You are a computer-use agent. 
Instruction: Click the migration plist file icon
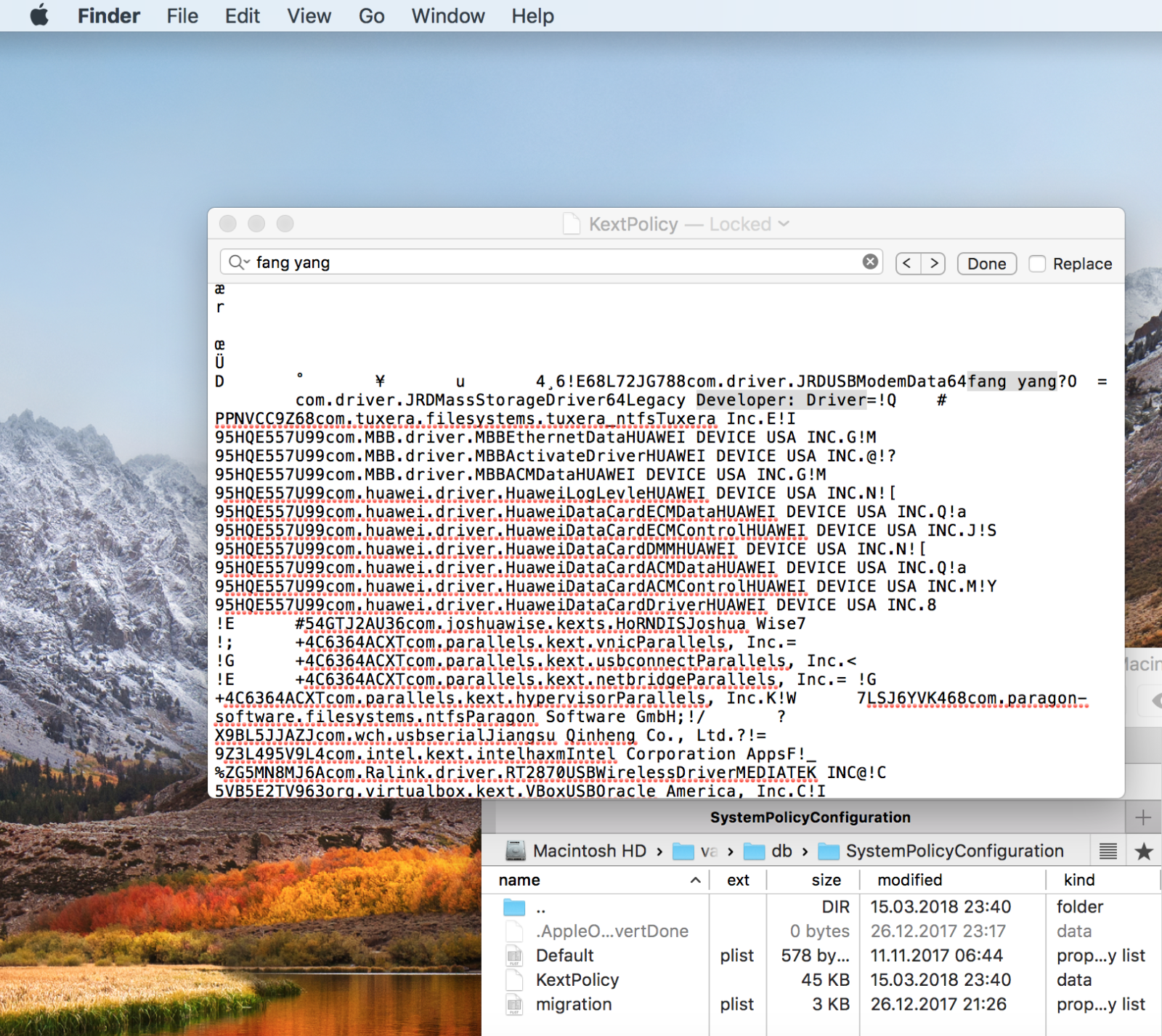(514, 1004)
